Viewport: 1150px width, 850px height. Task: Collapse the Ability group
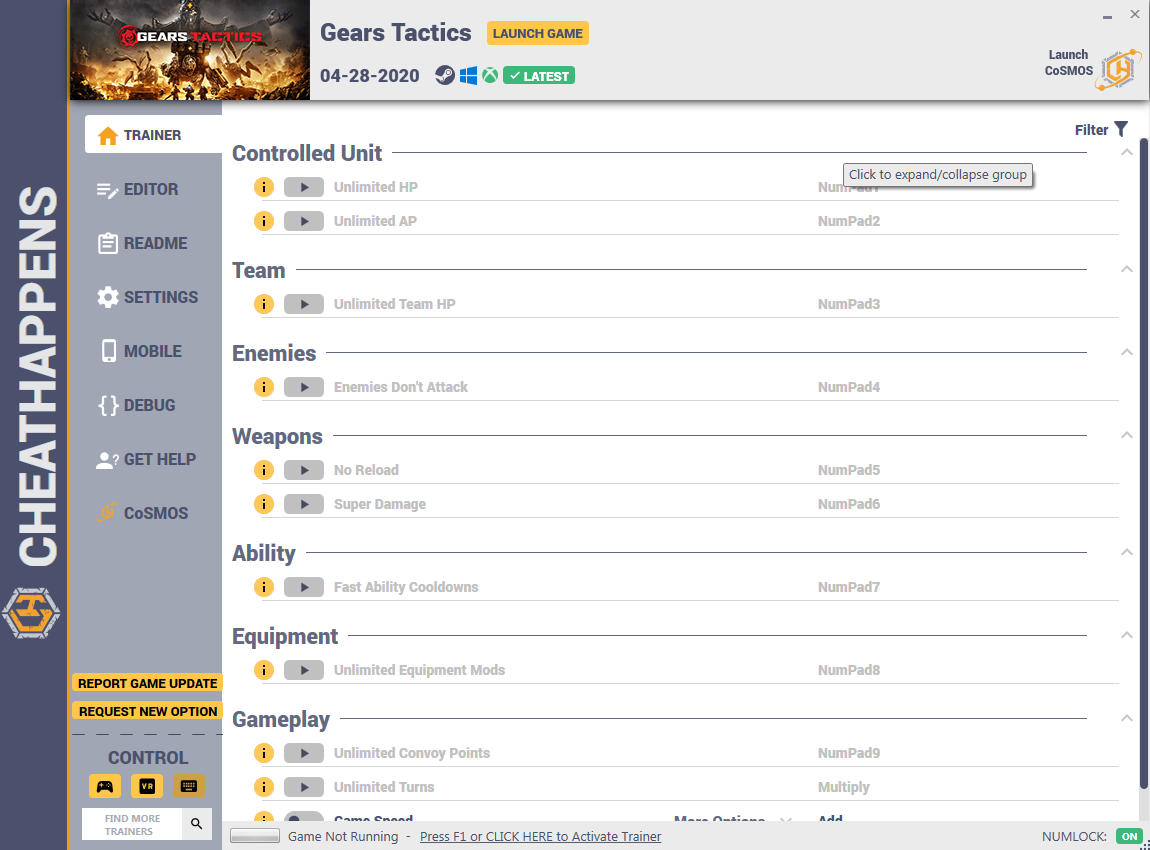[x=1127, y=552]
